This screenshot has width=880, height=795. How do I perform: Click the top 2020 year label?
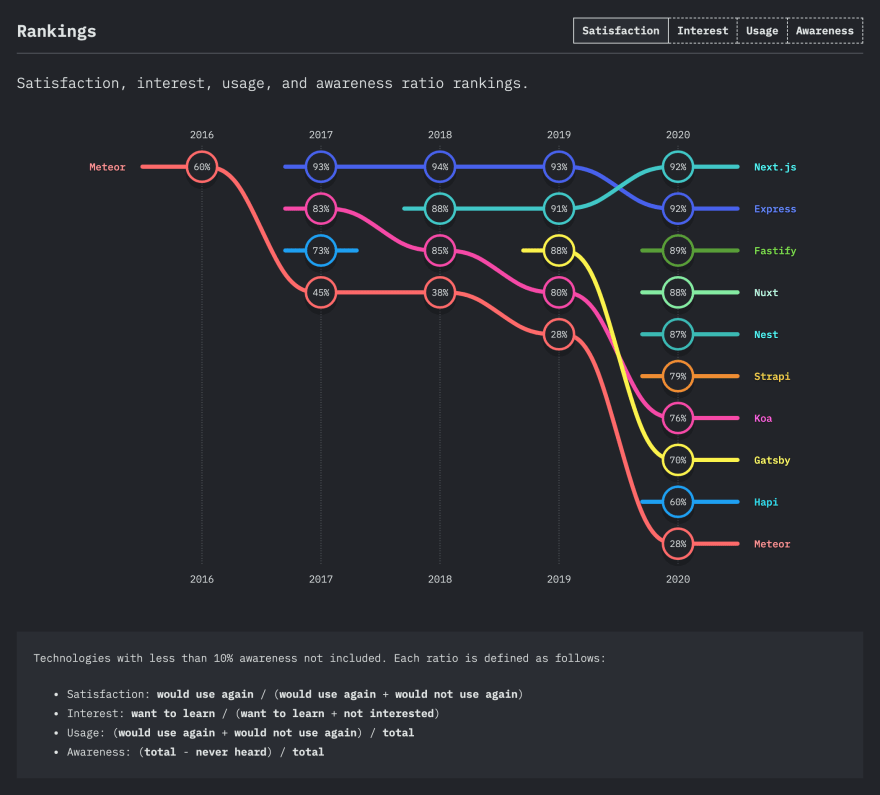(x=678, y=135)
